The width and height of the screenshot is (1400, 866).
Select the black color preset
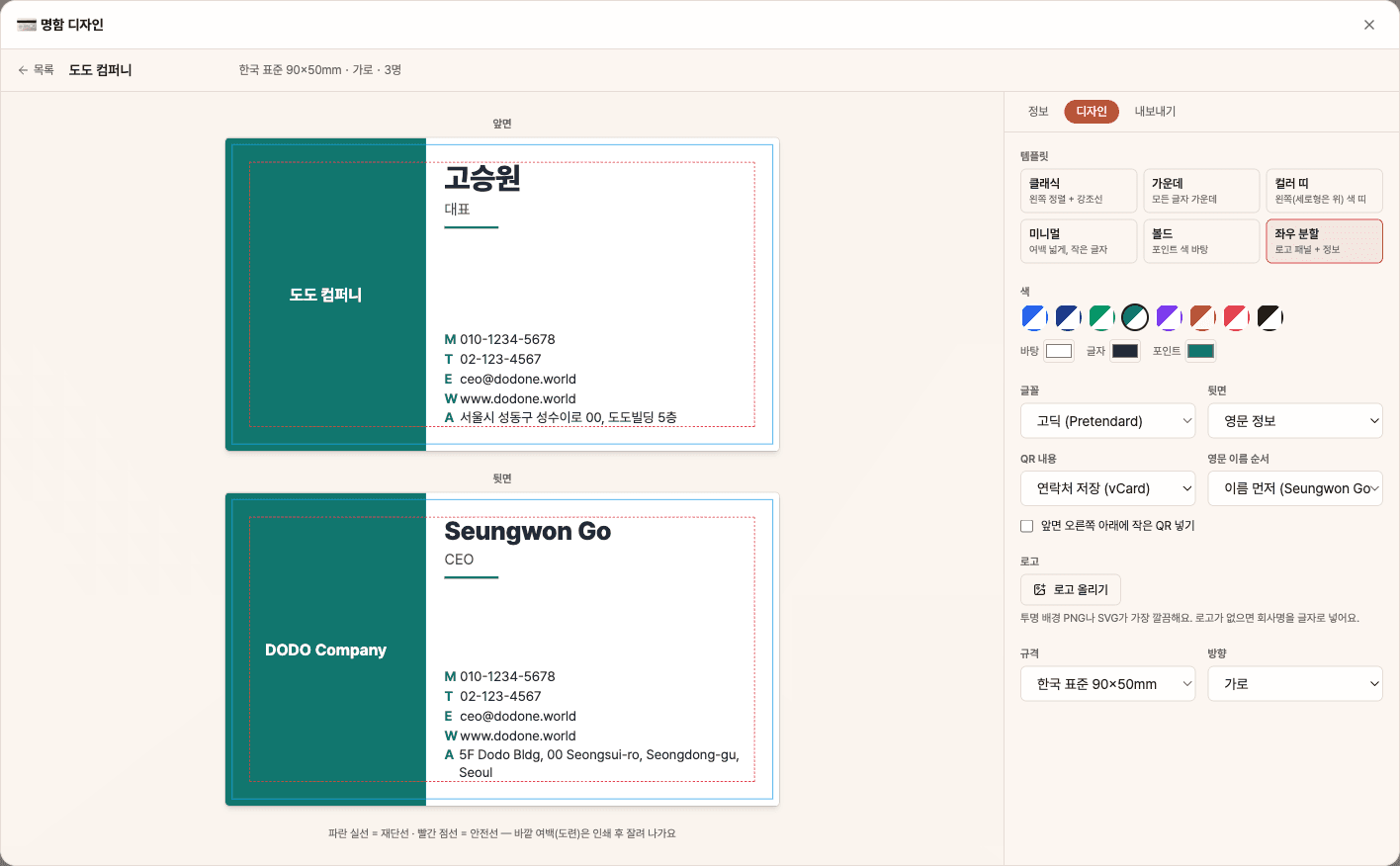[1269, 317]
